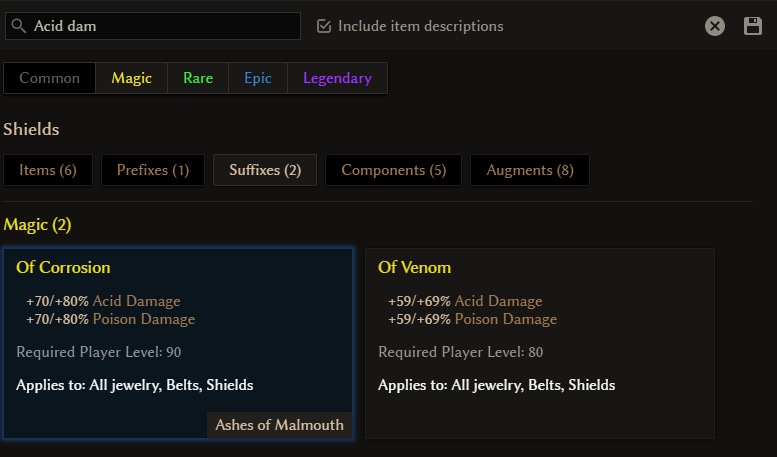This screenshot has width=777, height=457.
Task: Select the Of Corrosion suffix card
Action: coord(178,343)
